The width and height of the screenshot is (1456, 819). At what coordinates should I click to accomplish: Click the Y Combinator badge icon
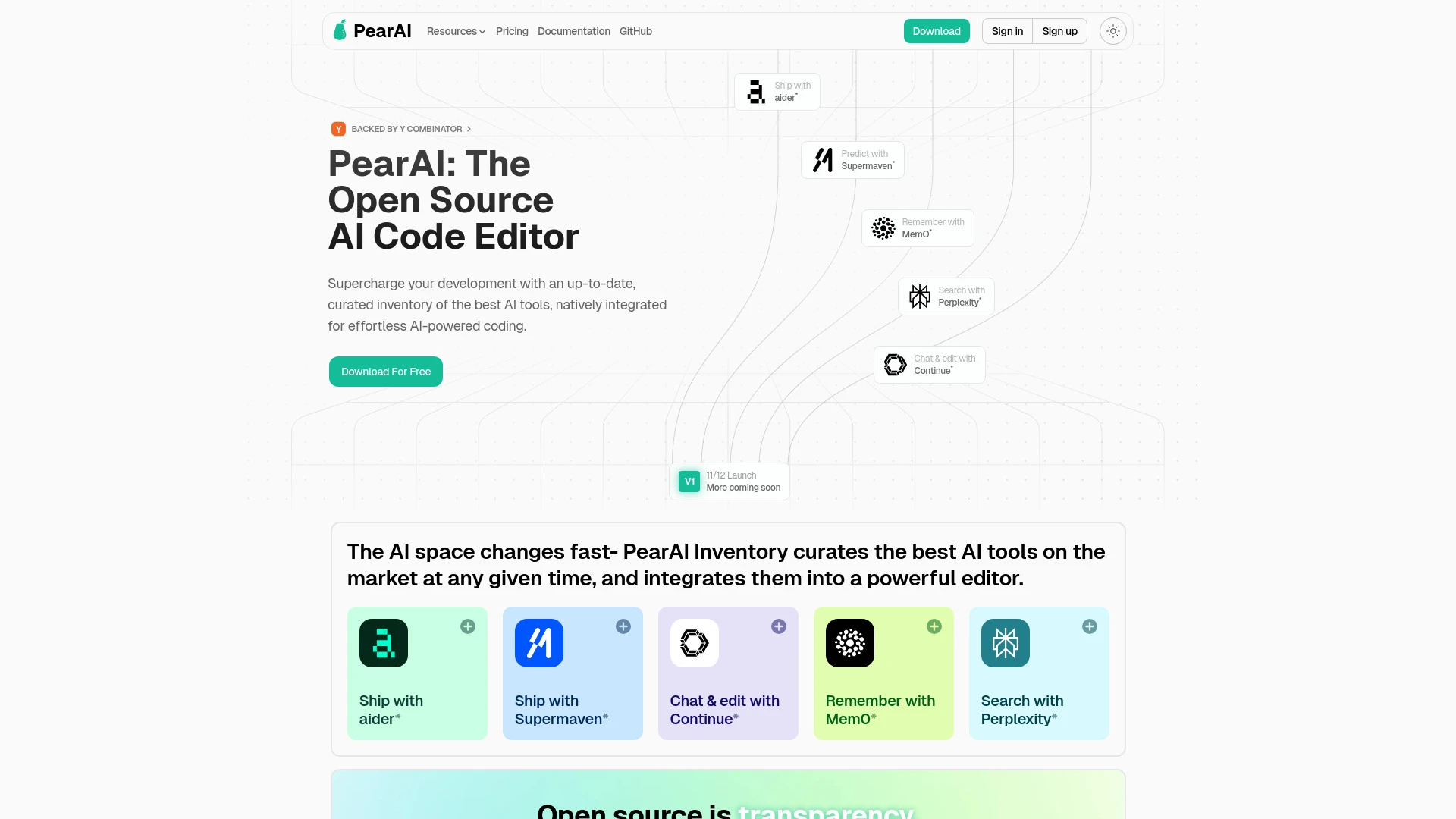[338, 128]
